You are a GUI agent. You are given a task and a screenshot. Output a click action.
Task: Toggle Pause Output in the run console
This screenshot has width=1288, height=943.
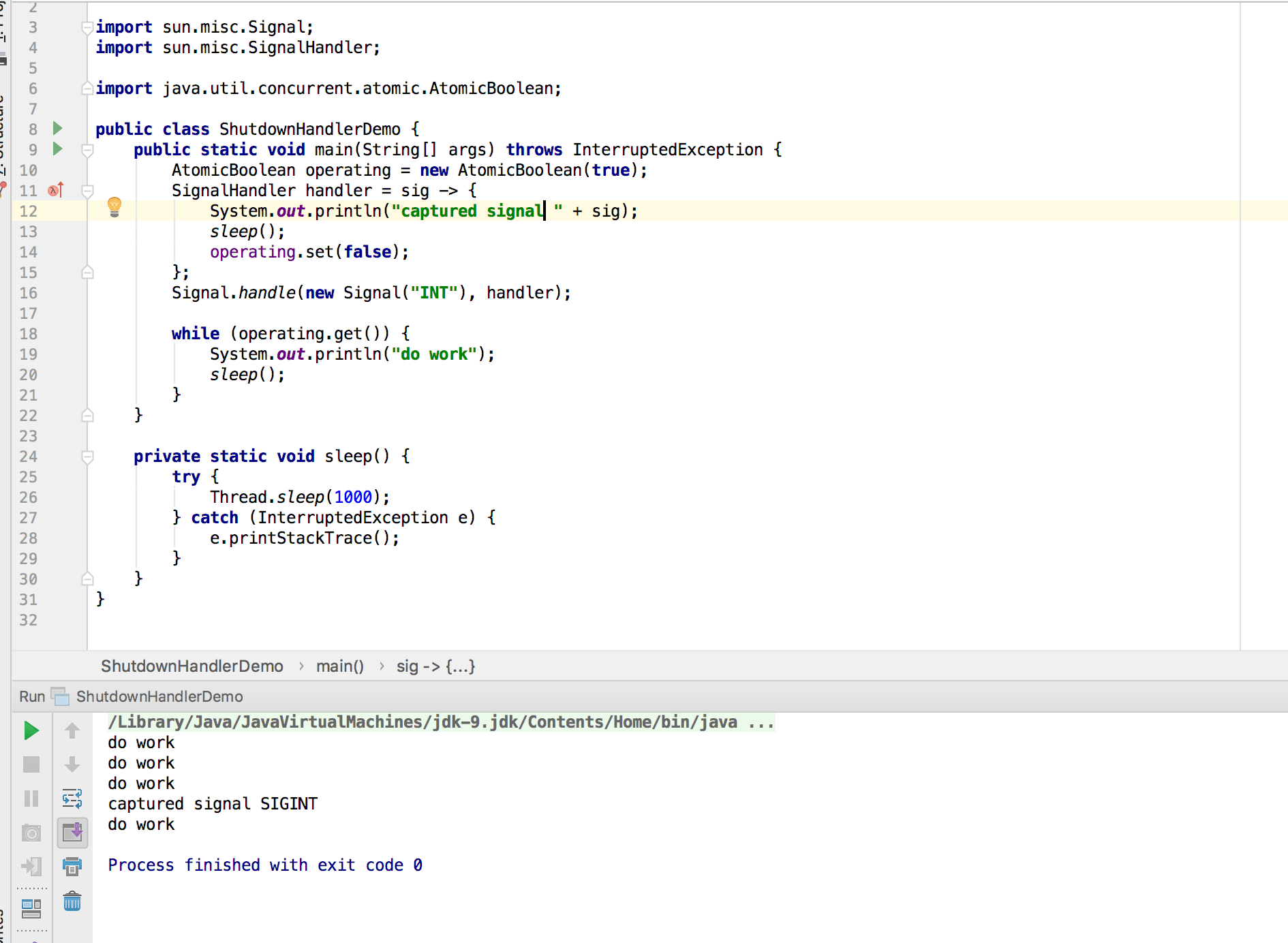click(x=31, y=799)
